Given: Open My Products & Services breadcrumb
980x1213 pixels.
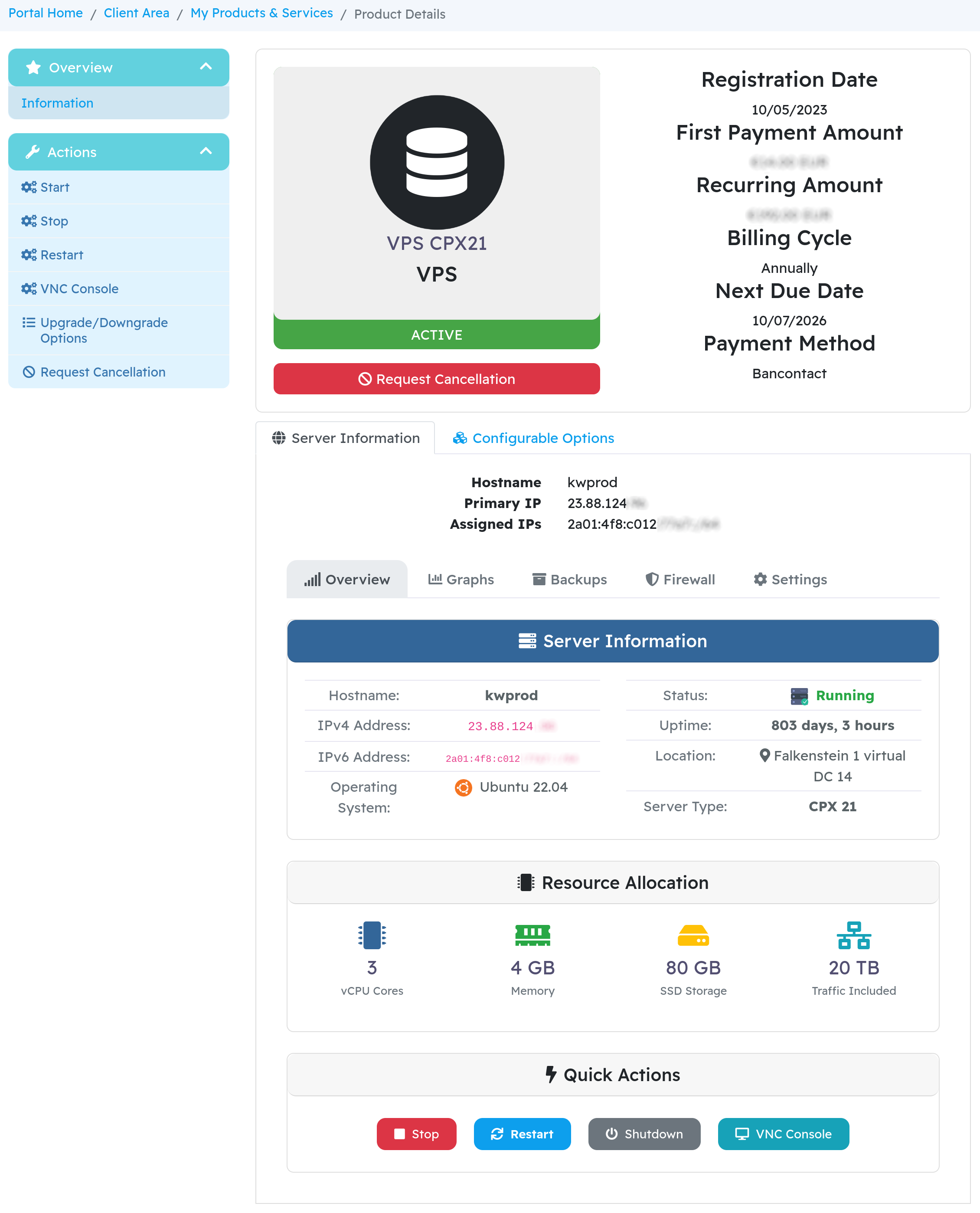Looking at the screenshot, I should point(262,13).
